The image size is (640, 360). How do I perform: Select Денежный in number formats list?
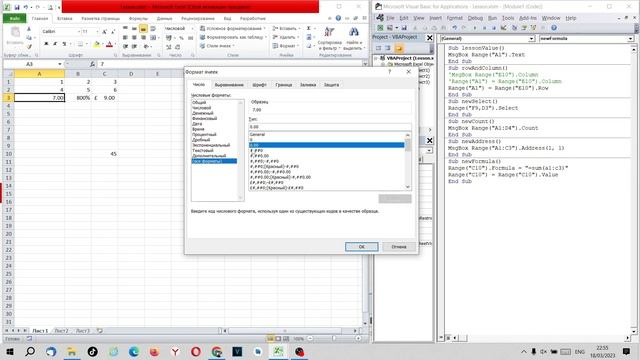[x=203, y=113]
